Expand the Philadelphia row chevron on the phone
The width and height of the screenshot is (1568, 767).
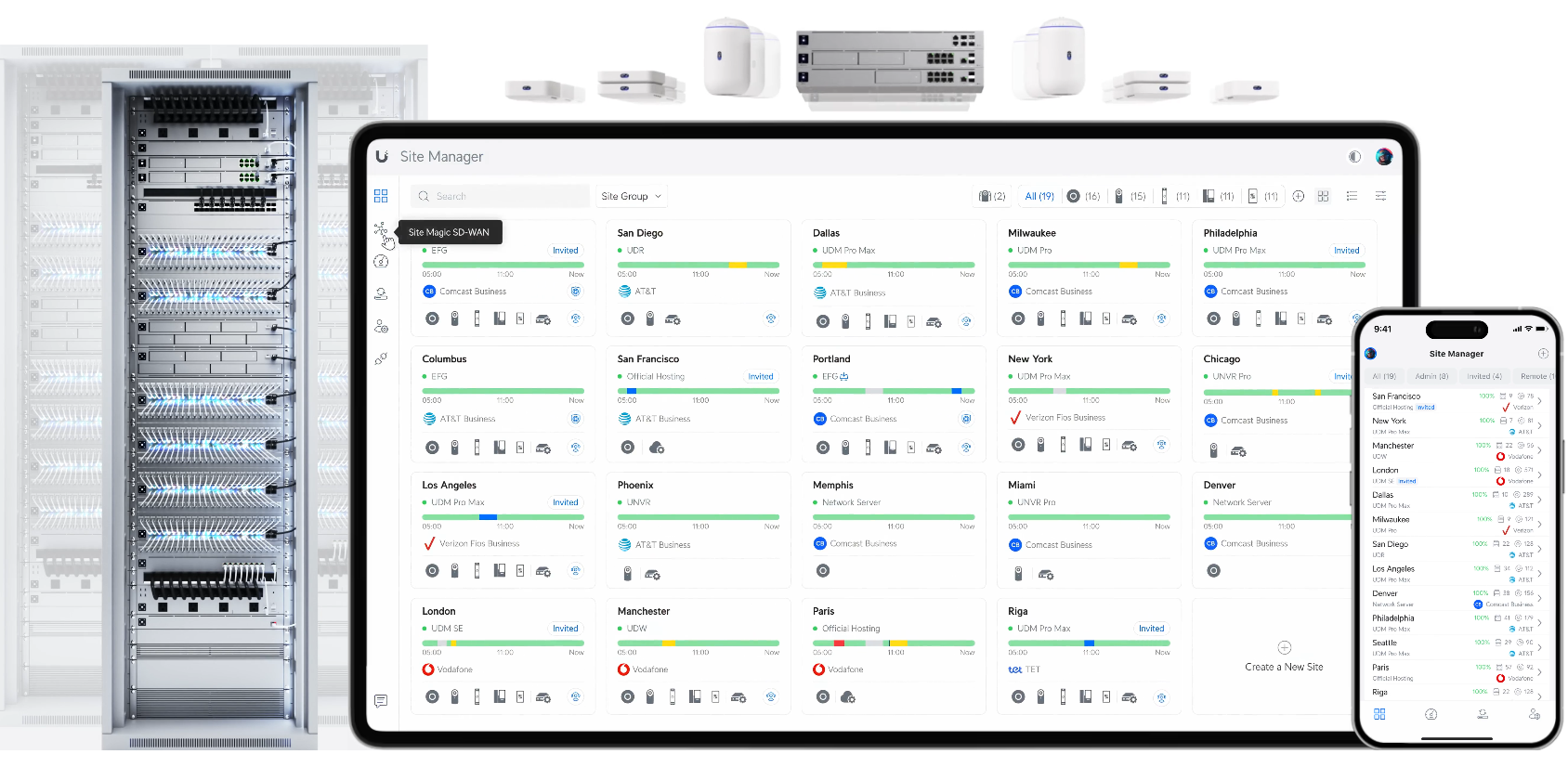click(1539, 623)
